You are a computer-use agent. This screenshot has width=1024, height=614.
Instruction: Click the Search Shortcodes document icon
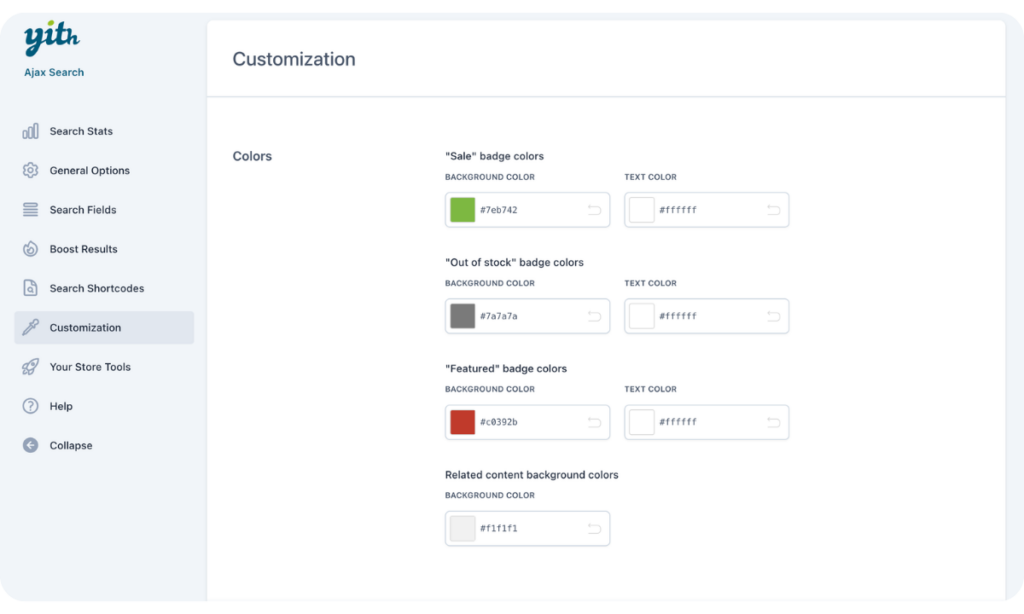30,288
